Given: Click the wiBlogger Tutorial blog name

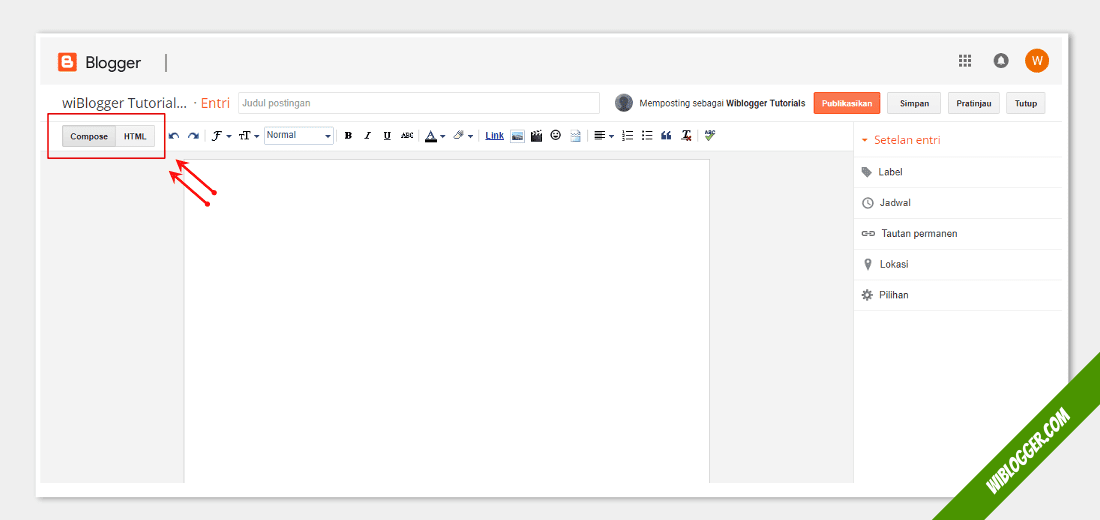Looking at the screenshot, I should (125, 103).
